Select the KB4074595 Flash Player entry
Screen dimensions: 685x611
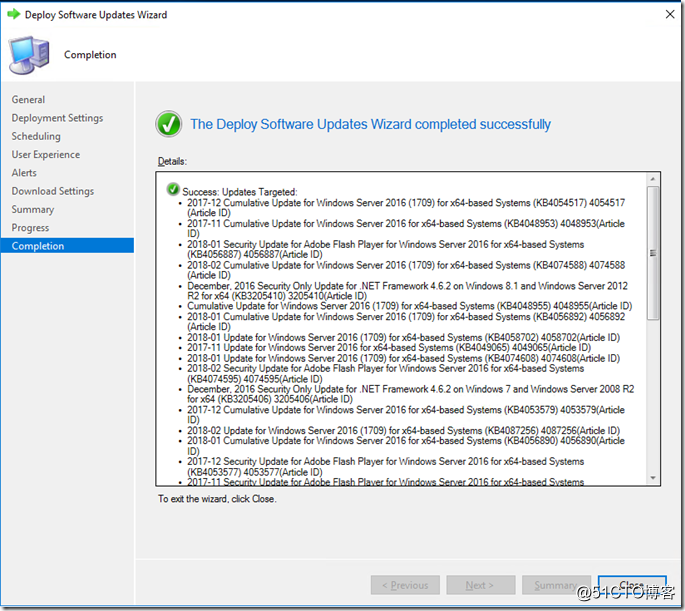pyautogui.click(x=385, y=373)
